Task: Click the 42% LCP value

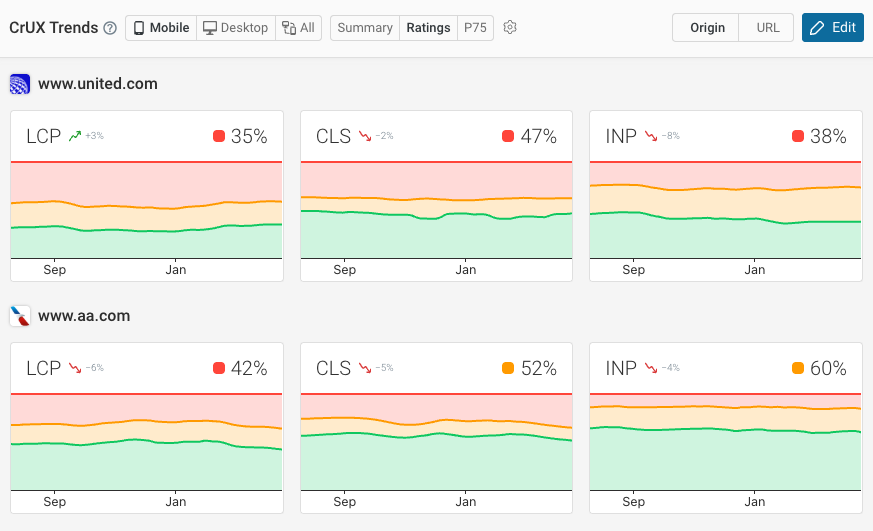Action: 249,368
